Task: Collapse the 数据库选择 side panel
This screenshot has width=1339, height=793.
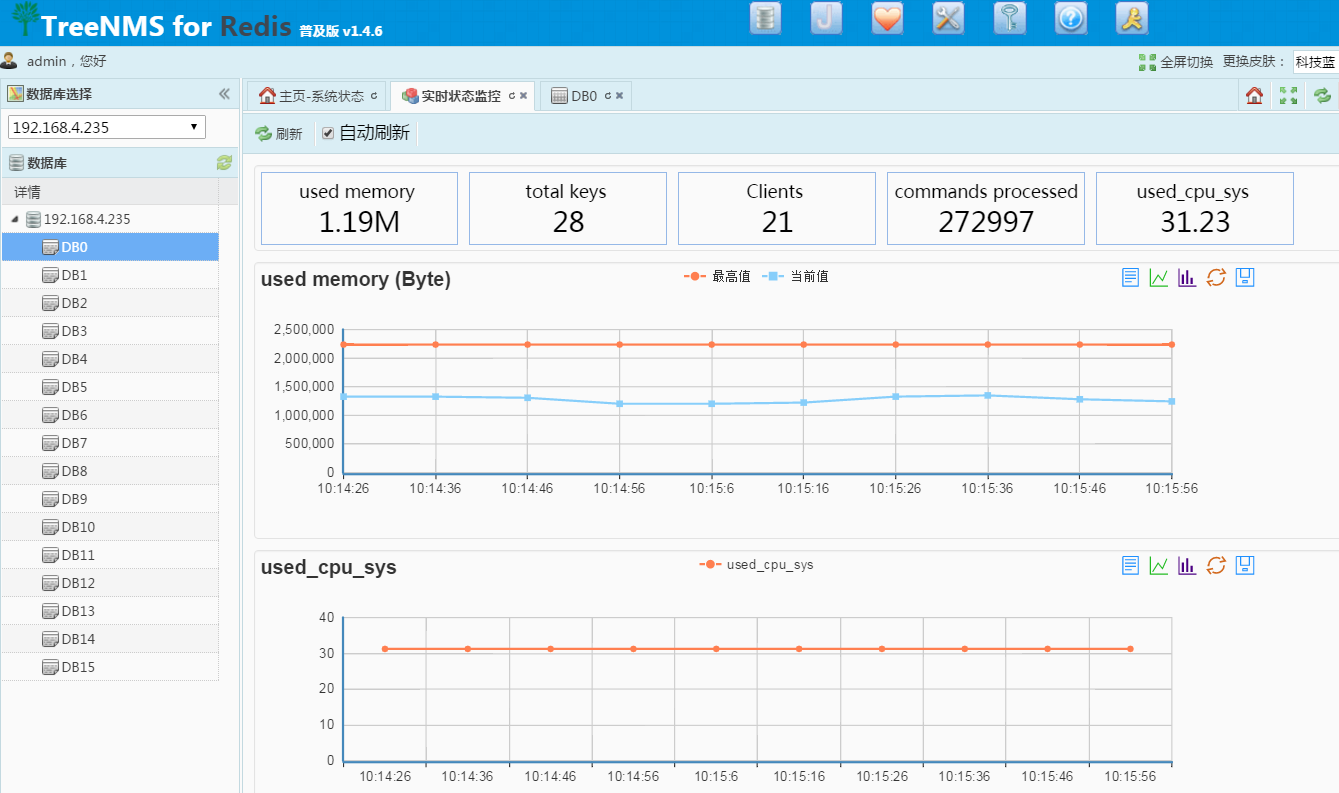Action: pos(224,94)
